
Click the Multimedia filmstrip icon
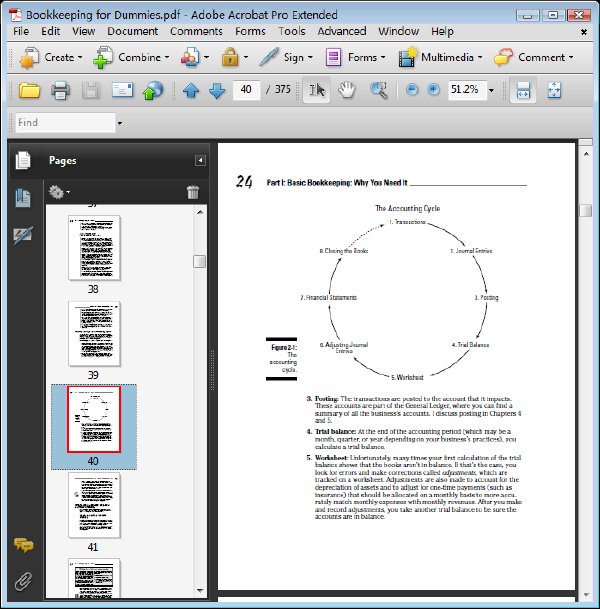(408, 57)
